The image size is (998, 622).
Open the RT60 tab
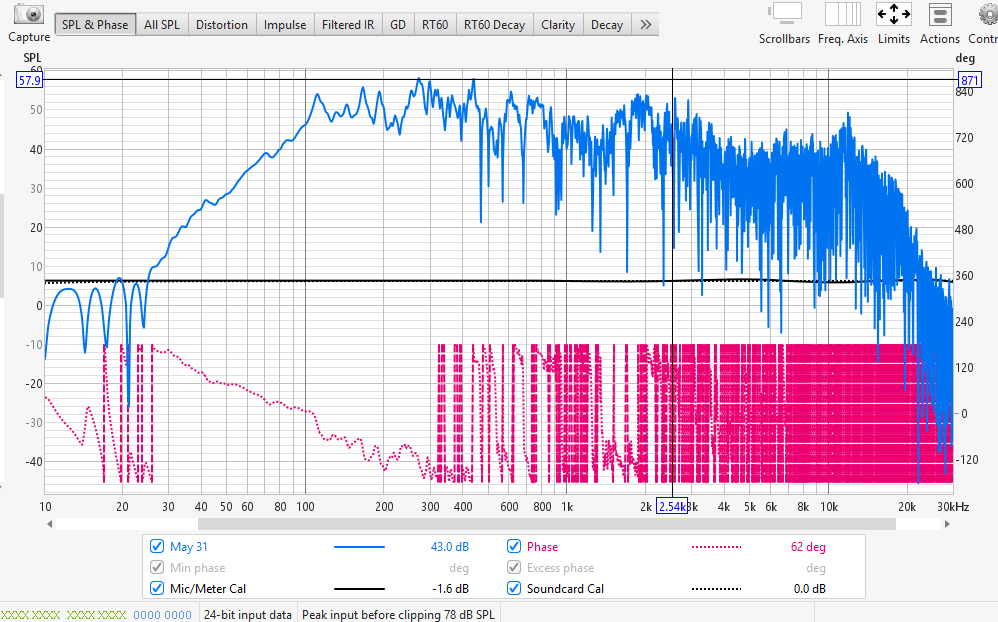click(435, 24)
